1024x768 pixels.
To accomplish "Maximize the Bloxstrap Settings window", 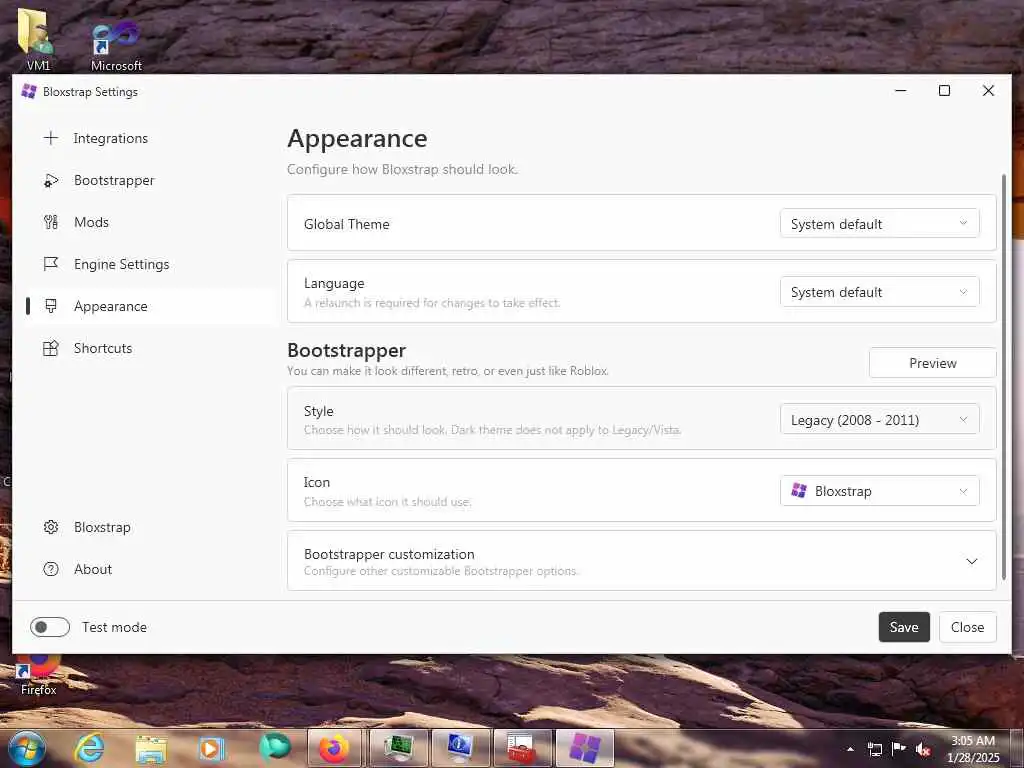I will (x=944, y=91).
